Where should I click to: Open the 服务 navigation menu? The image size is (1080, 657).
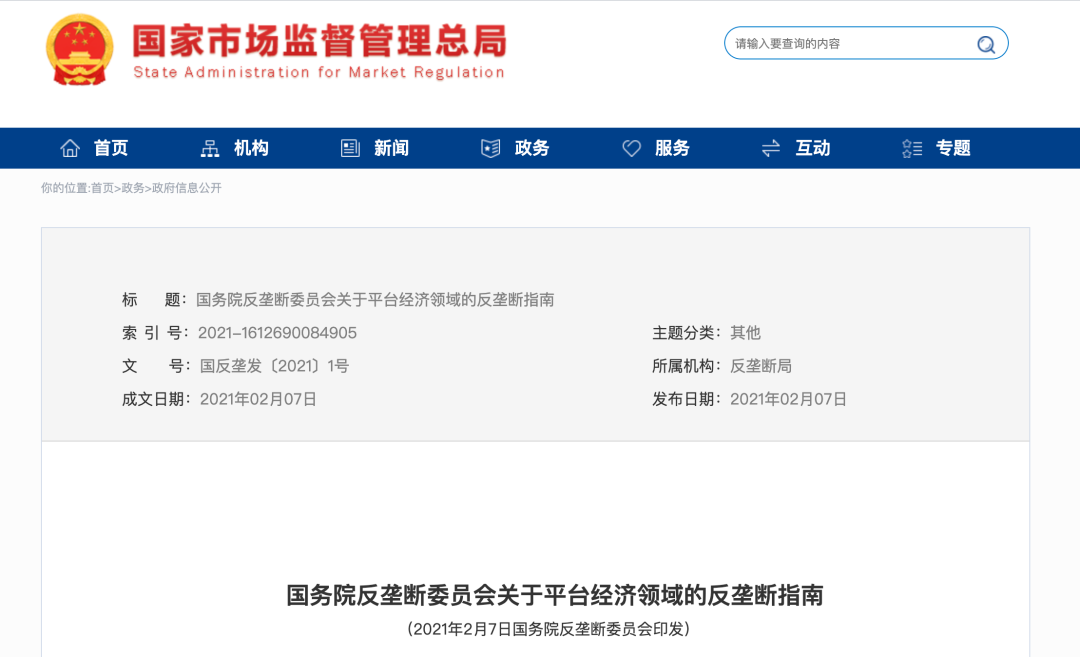click(672, 148)
